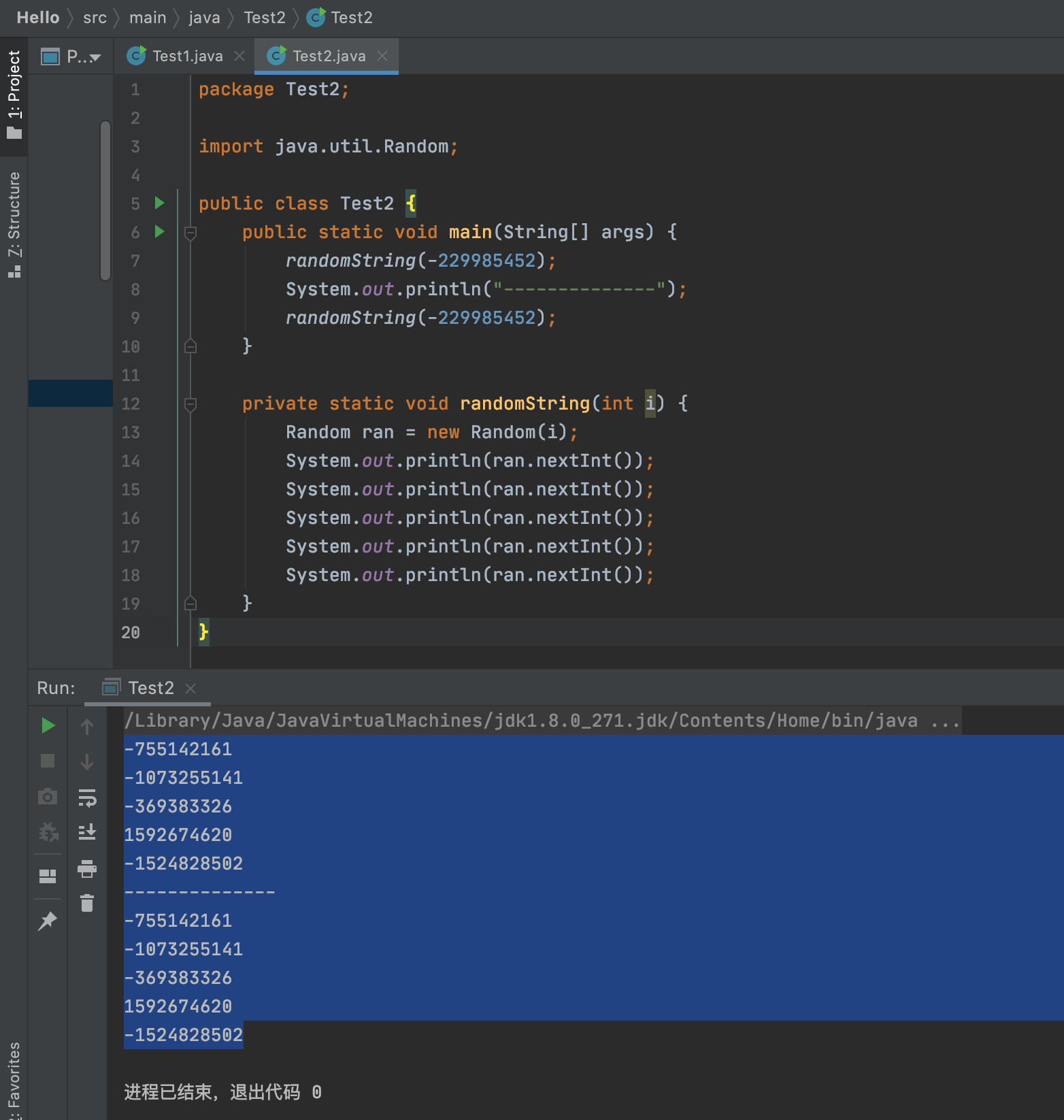Close the Test2 run tab
This screenshot has width=1064, height=1120.
[190, 689]
